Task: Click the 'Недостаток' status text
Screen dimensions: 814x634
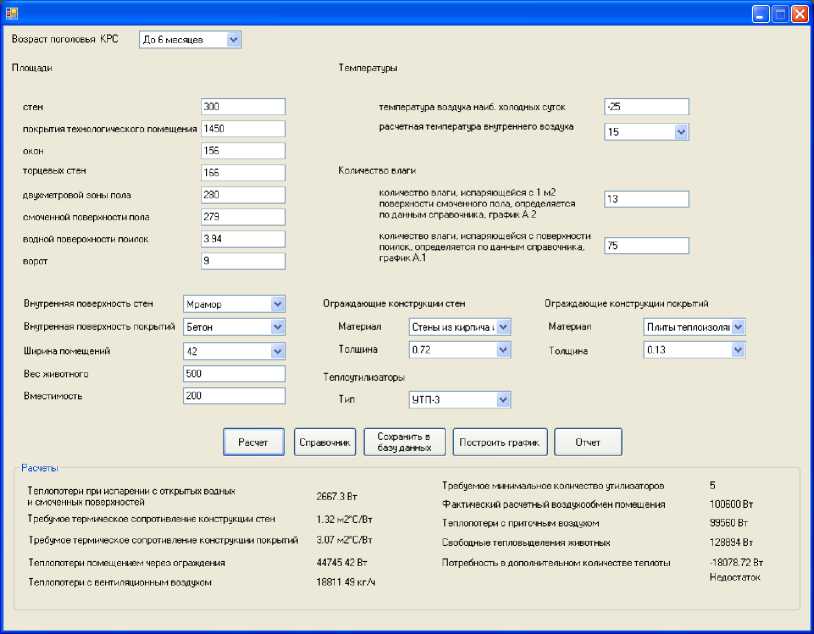Action: [x=735, y=577]
